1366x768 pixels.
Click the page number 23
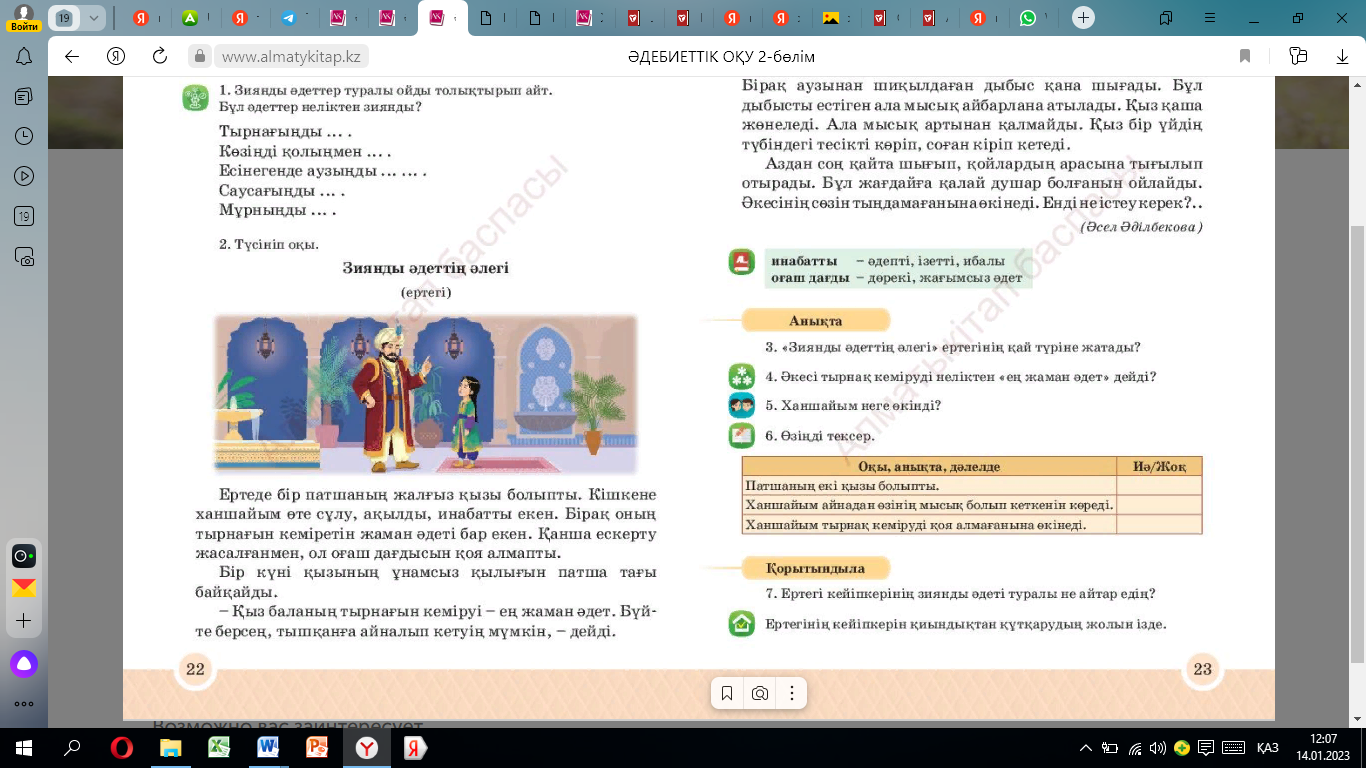tap(1202, 669)
